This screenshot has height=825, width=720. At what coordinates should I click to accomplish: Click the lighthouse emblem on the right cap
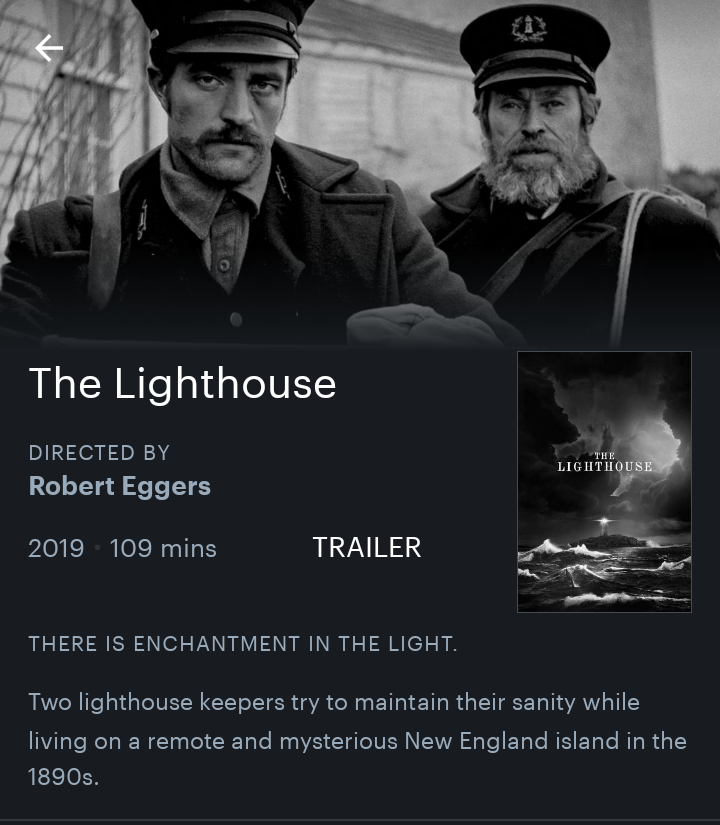point(529,29)
